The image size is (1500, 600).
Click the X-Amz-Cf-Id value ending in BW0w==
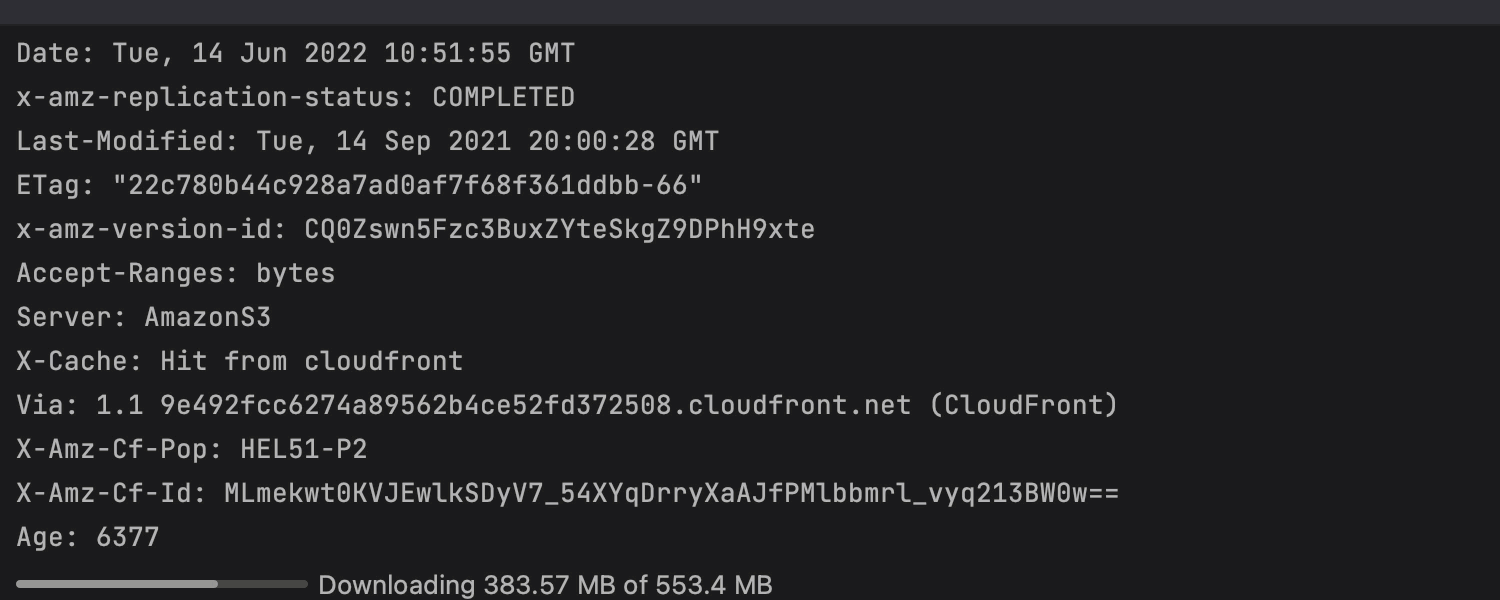[671, 493]
